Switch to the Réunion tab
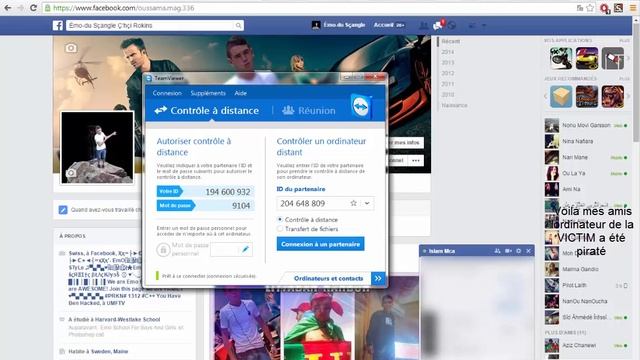 [x=309, y=110]
